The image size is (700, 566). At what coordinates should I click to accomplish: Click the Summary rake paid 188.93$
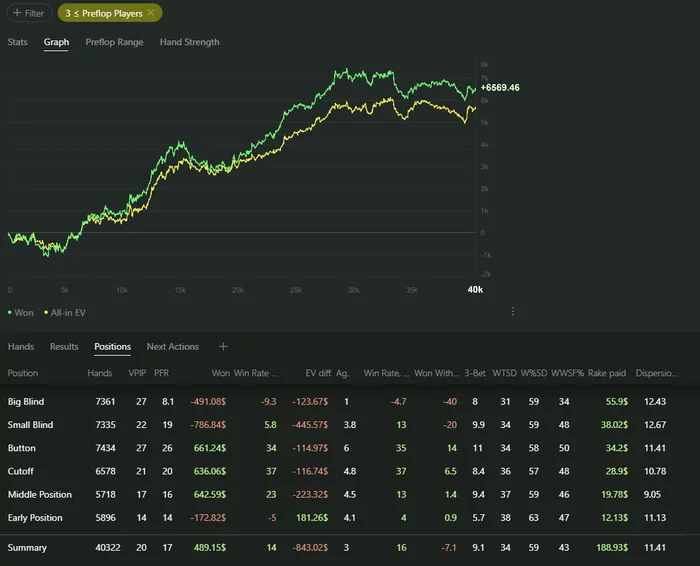point(612,547)
